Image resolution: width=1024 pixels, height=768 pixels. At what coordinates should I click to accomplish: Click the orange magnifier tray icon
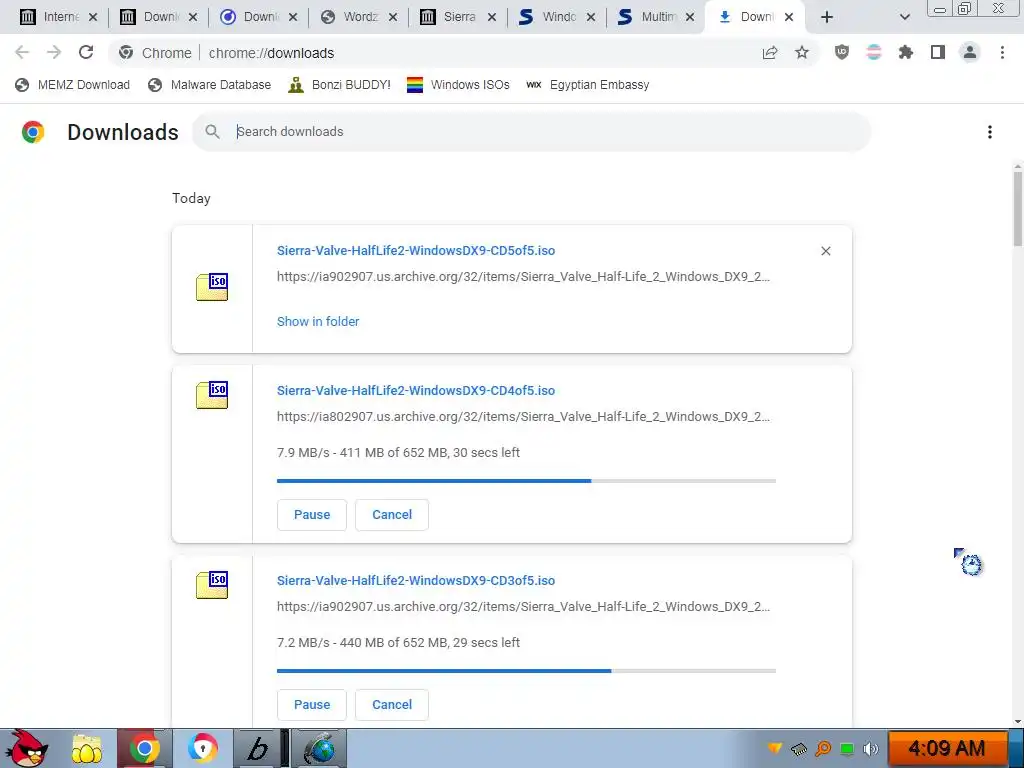pyautogui.click(x=823, y=748)
